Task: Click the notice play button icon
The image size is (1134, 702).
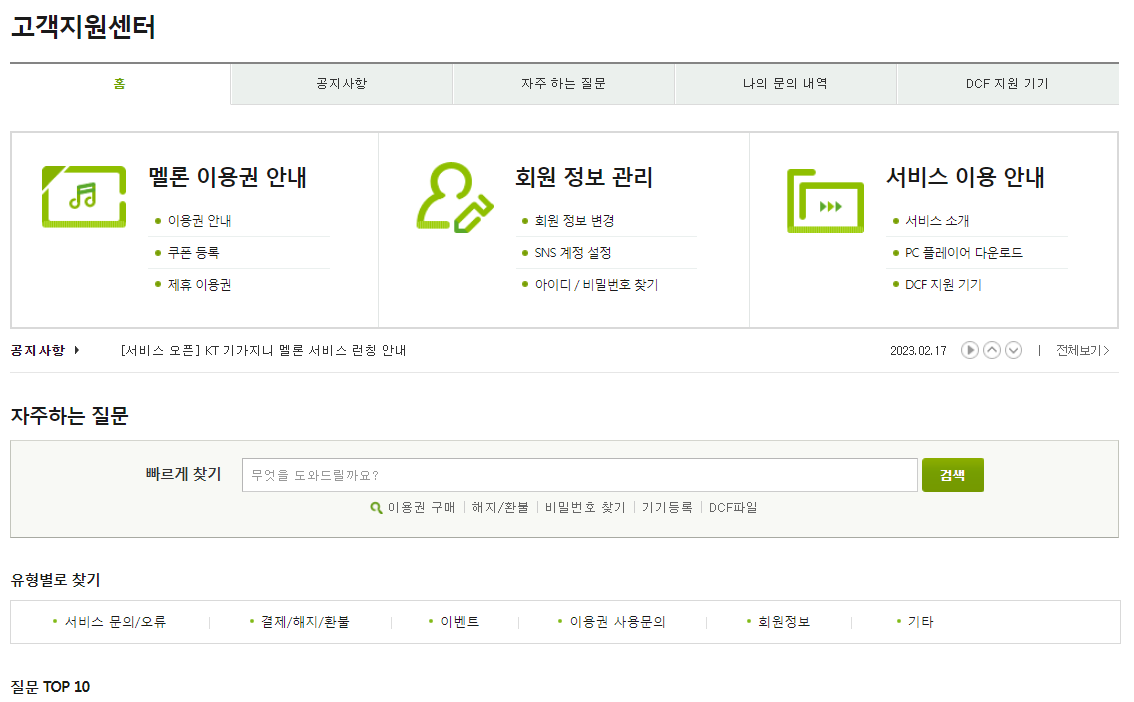Action: point(970,351)
